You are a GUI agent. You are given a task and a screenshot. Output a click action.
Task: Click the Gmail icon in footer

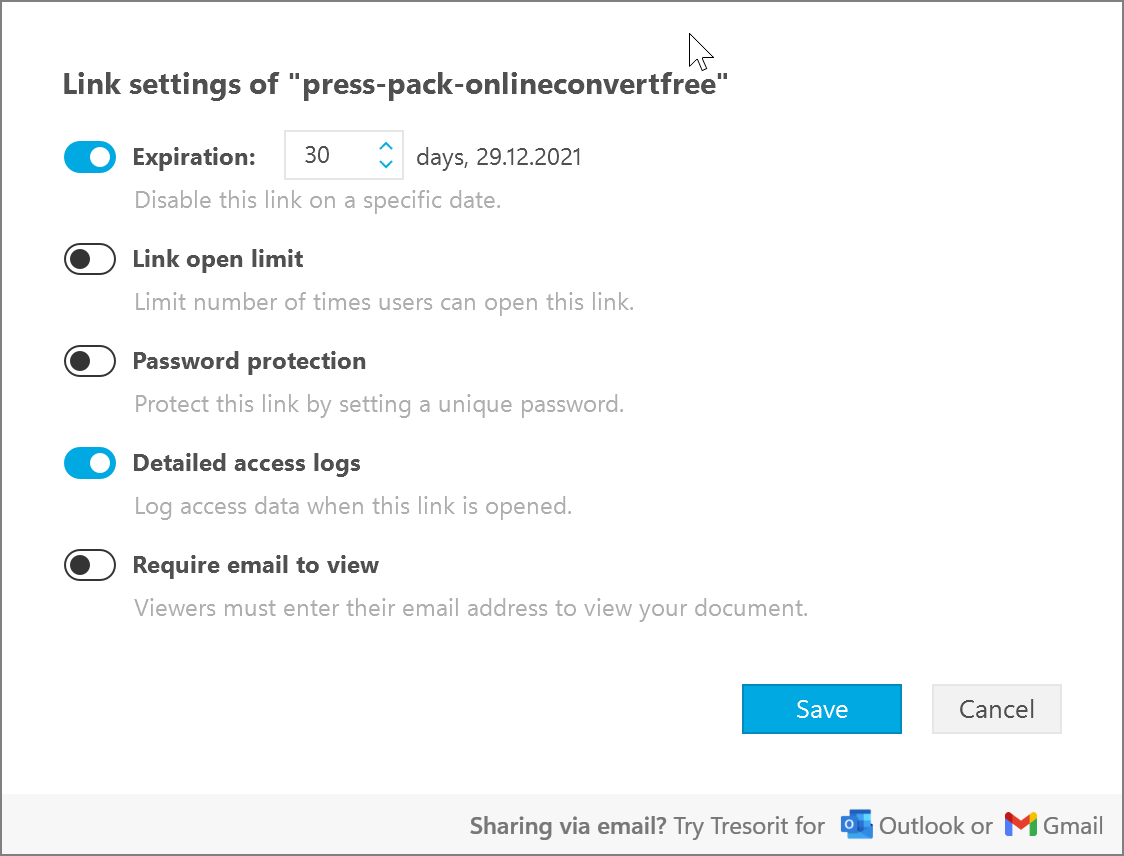click(x=1021, y=824)
